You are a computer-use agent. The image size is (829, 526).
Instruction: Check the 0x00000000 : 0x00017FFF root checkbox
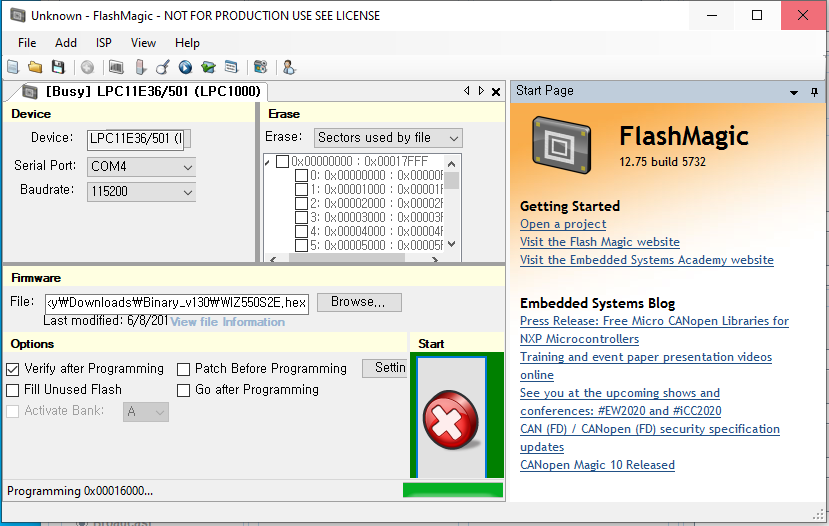pyautogui.click(x=283, y=161)
